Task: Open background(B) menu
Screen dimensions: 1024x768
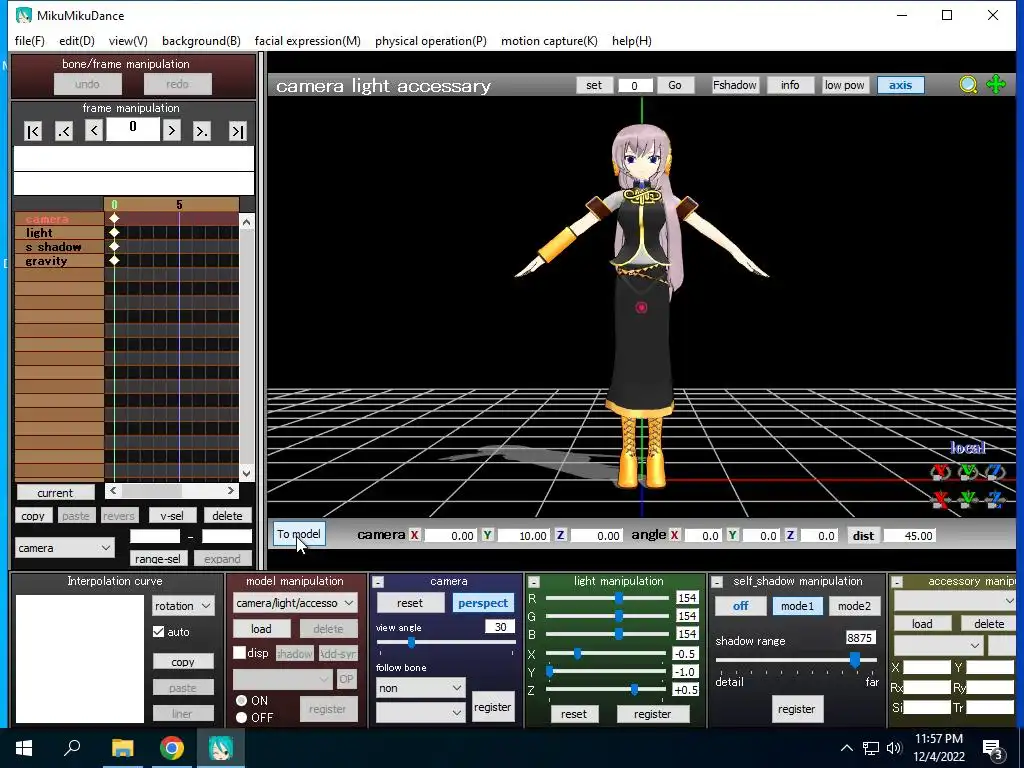Action: click(201, 40)
